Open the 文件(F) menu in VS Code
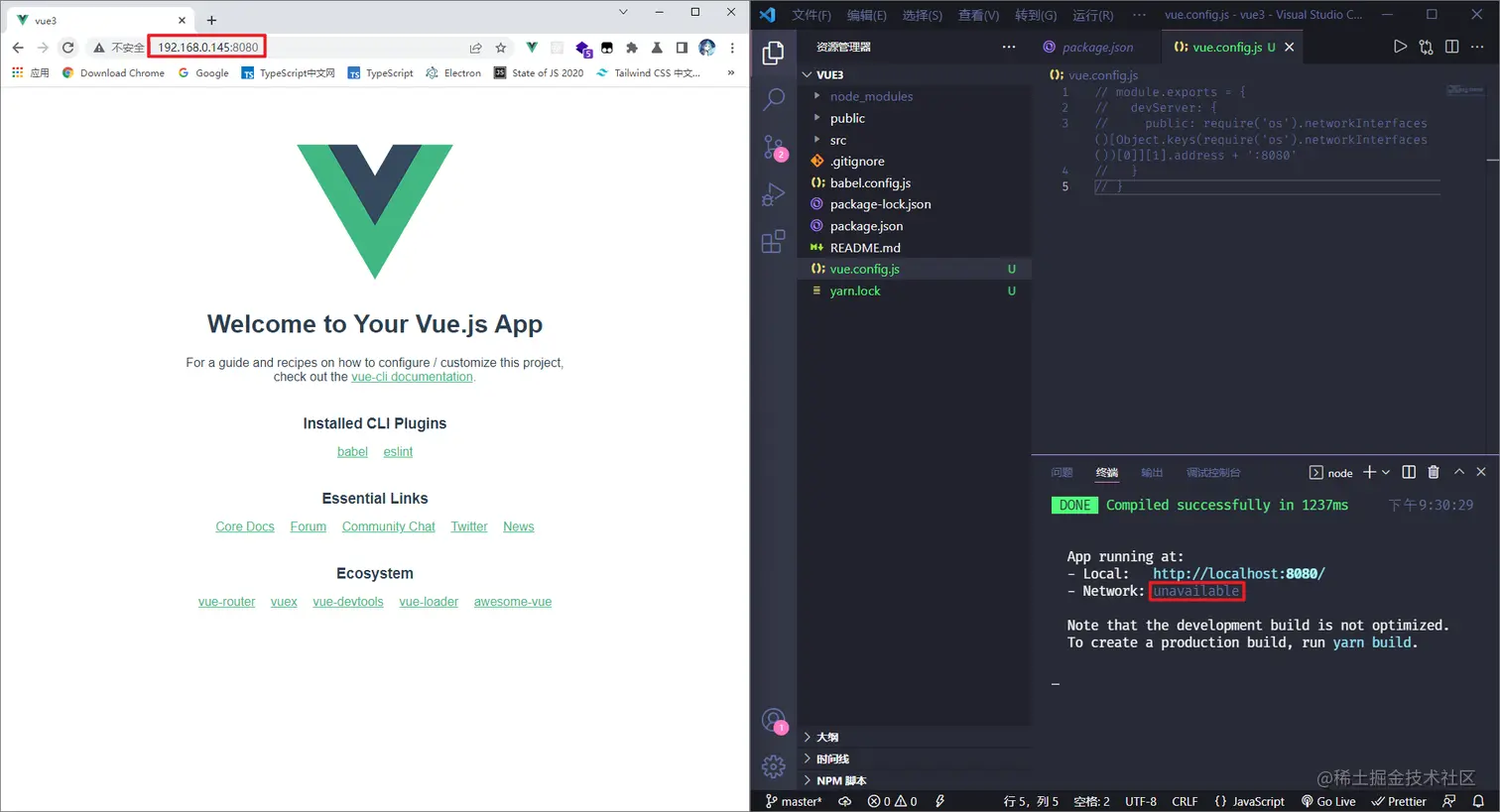This screenshot has height=812, width=1500. pyautogui.click(x=811, y=15)
